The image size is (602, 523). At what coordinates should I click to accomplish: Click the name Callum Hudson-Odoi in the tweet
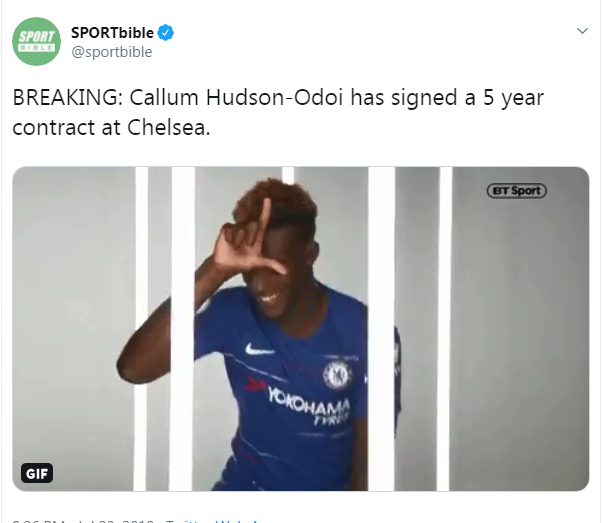236,98
